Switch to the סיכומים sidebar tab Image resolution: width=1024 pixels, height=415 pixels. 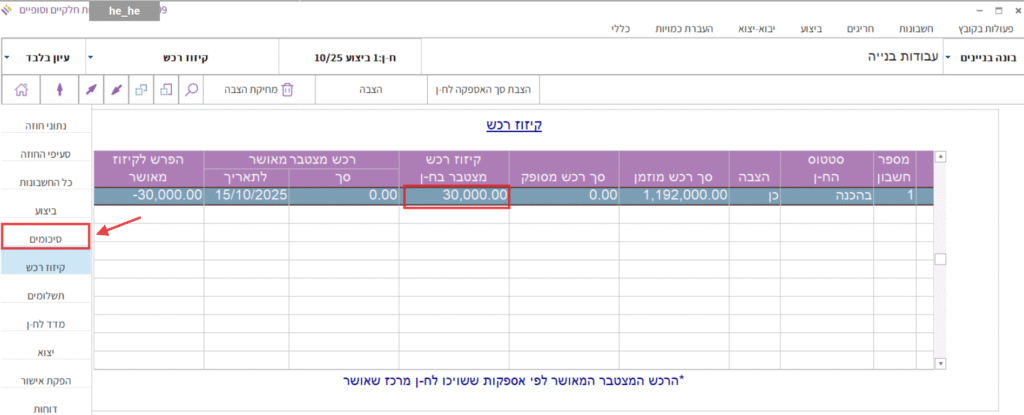pos(46,238)
